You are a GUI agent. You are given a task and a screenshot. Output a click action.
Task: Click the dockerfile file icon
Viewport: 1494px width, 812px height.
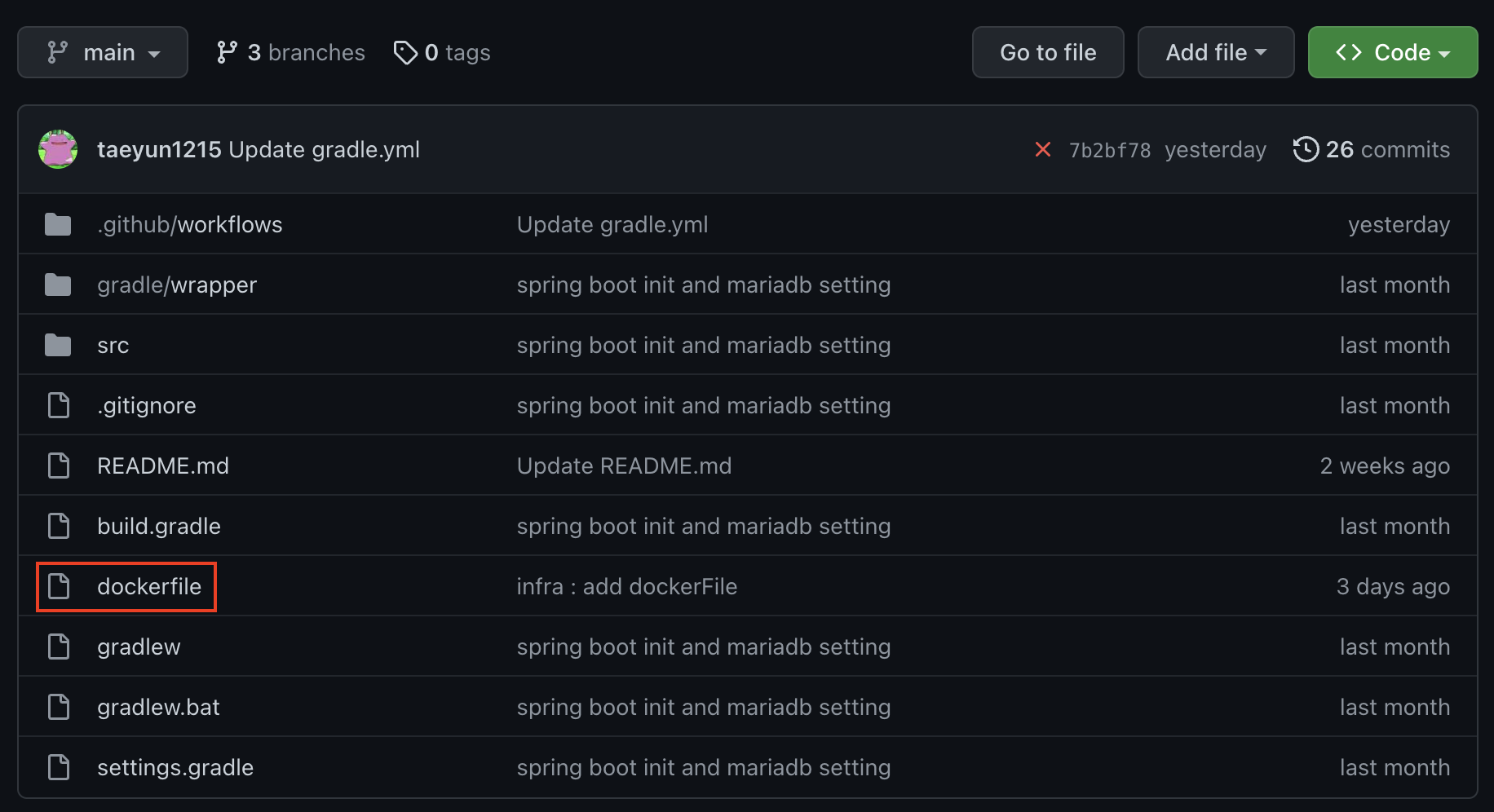[59, 586]
